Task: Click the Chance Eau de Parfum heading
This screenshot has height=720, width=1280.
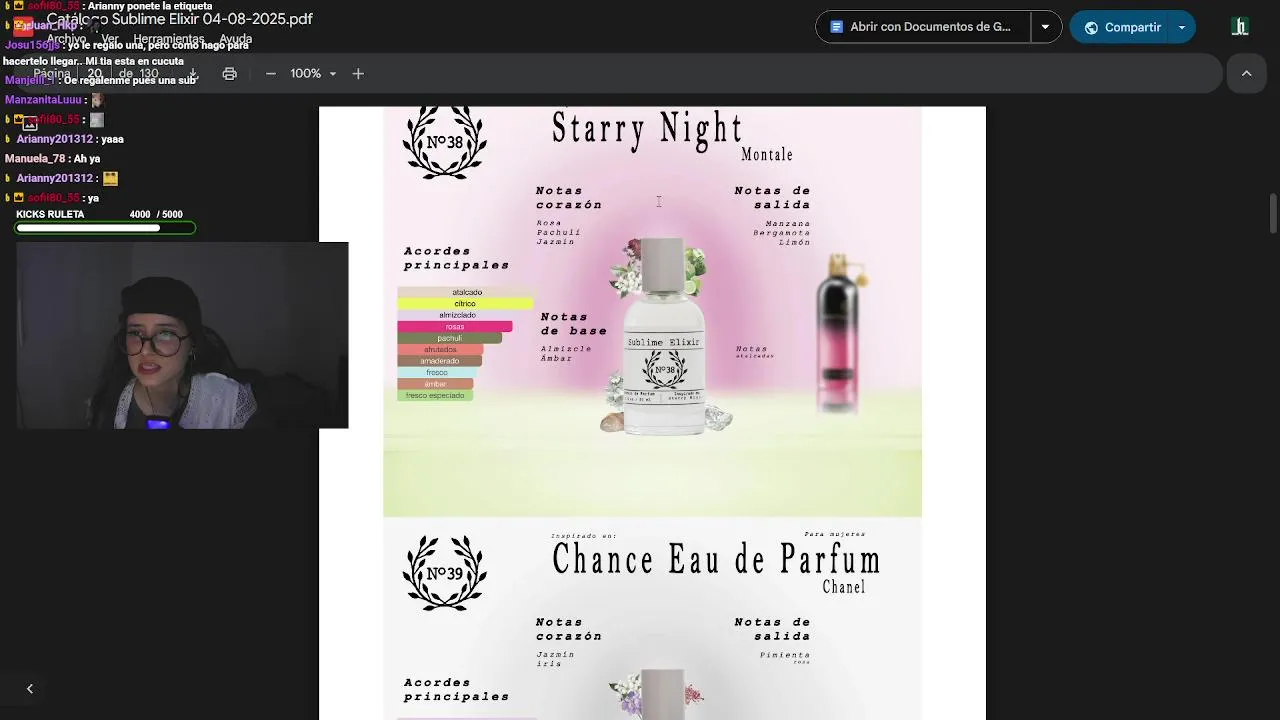Action: tap(717, 560)
